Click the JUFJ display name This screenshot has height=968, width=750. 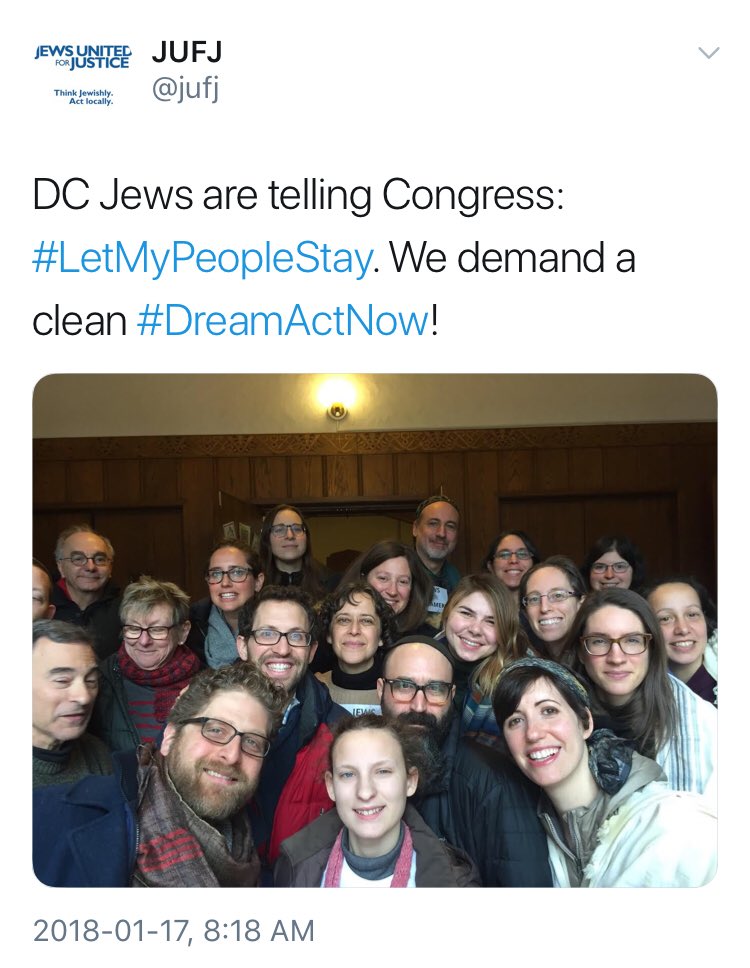tap(187, 52)
